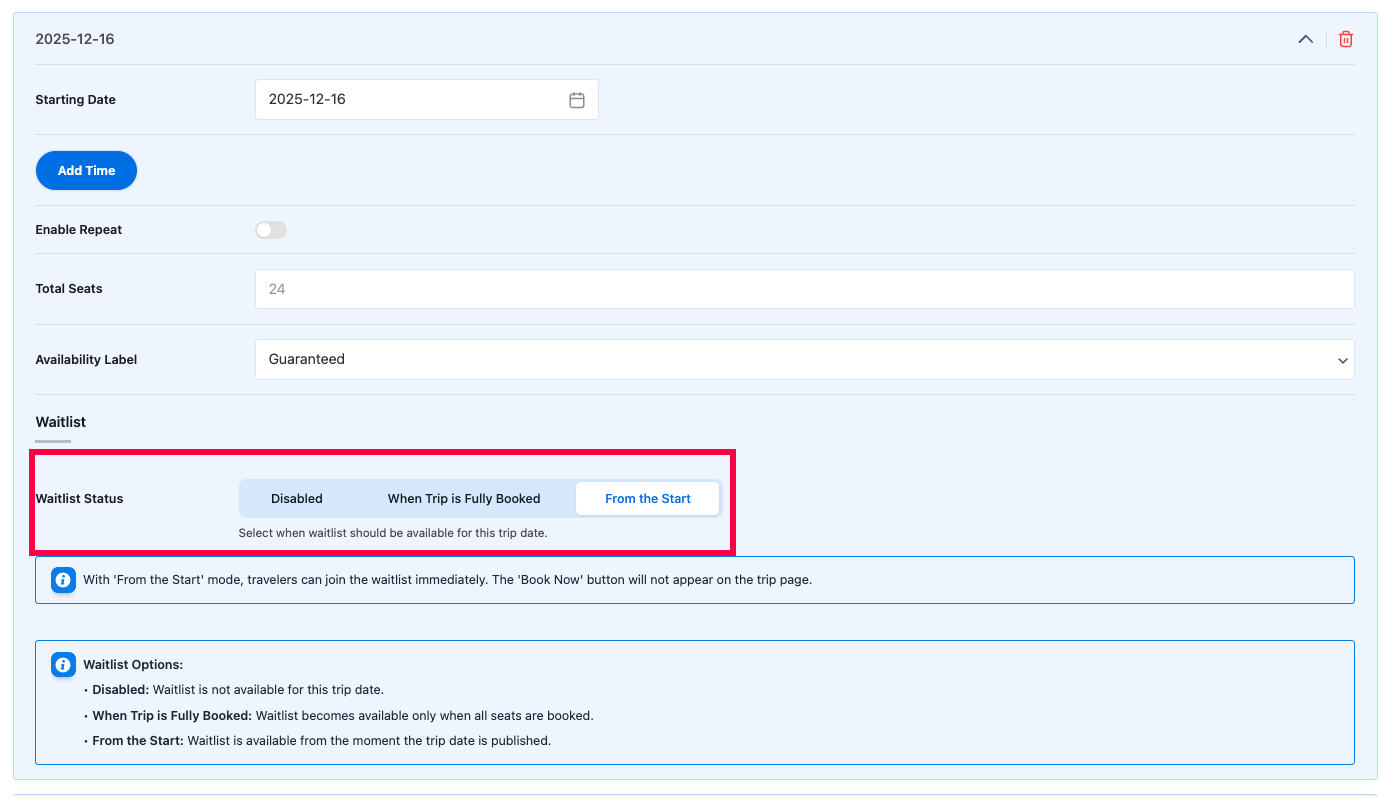The image size is (1385, 799).
Task: Click the waitlist help text below options
Action: [393, 533]
